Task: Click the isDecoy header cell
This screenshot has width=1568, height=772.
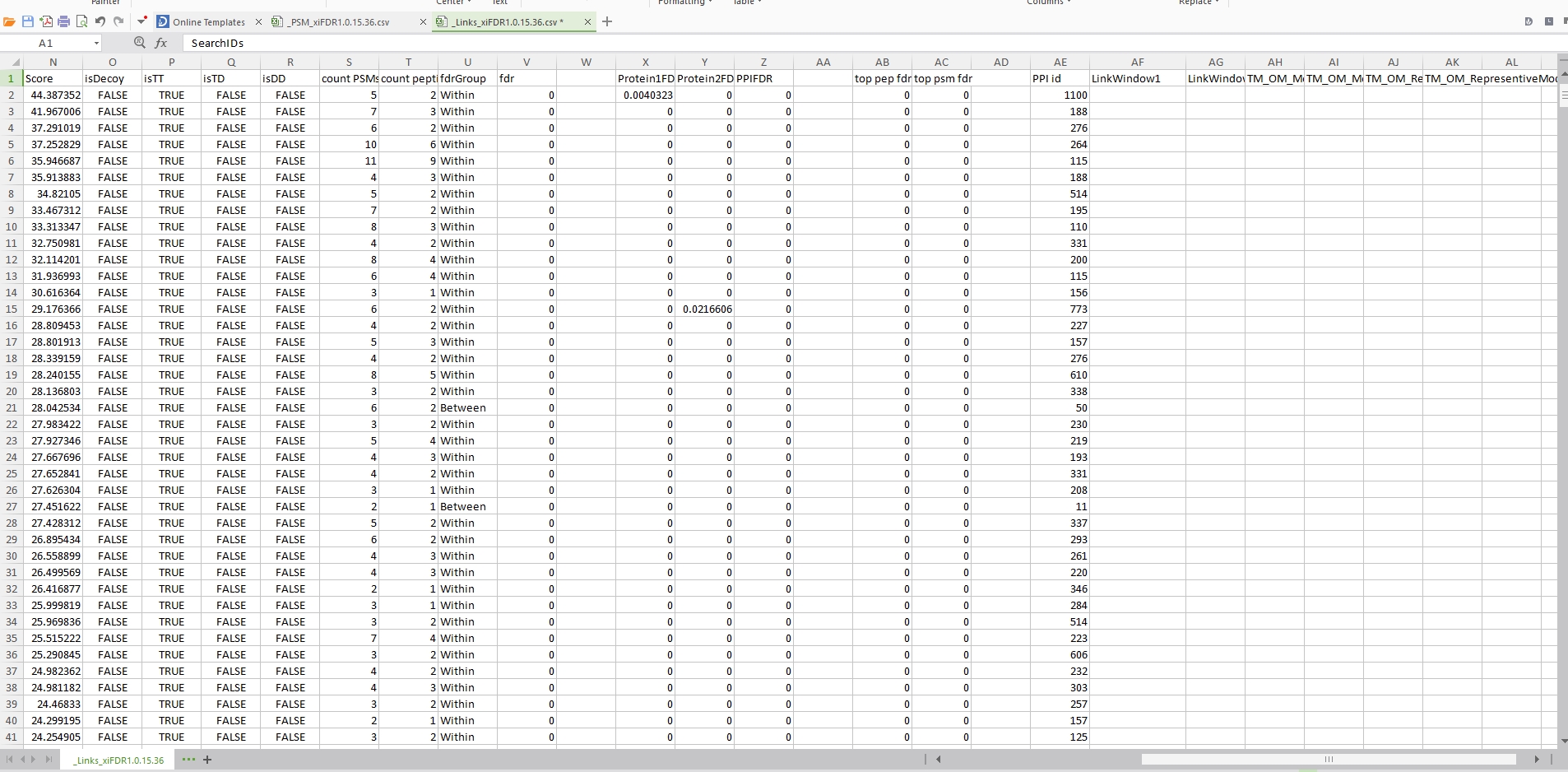Action: [112, 79]
